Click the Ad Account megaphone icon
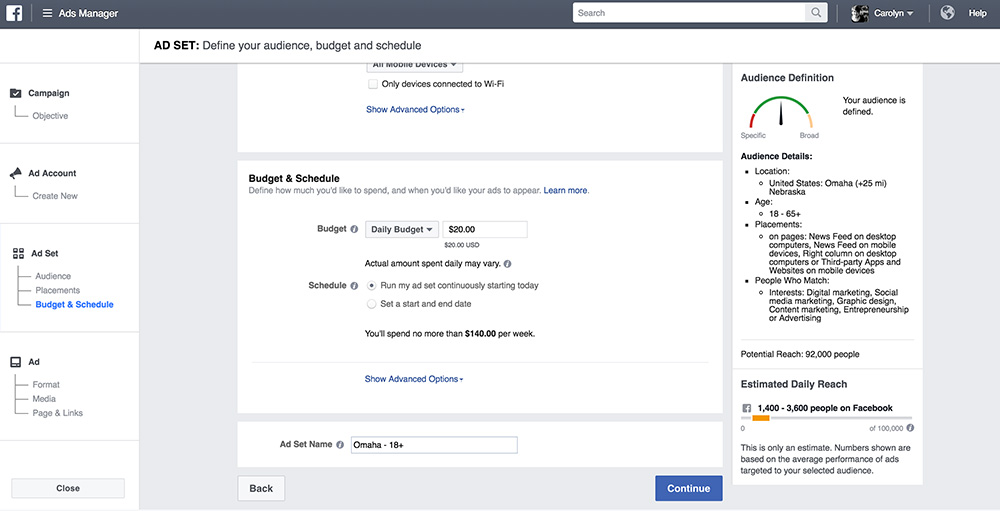This screenshot has height=511, width=1000. click(x=16, y=174)
